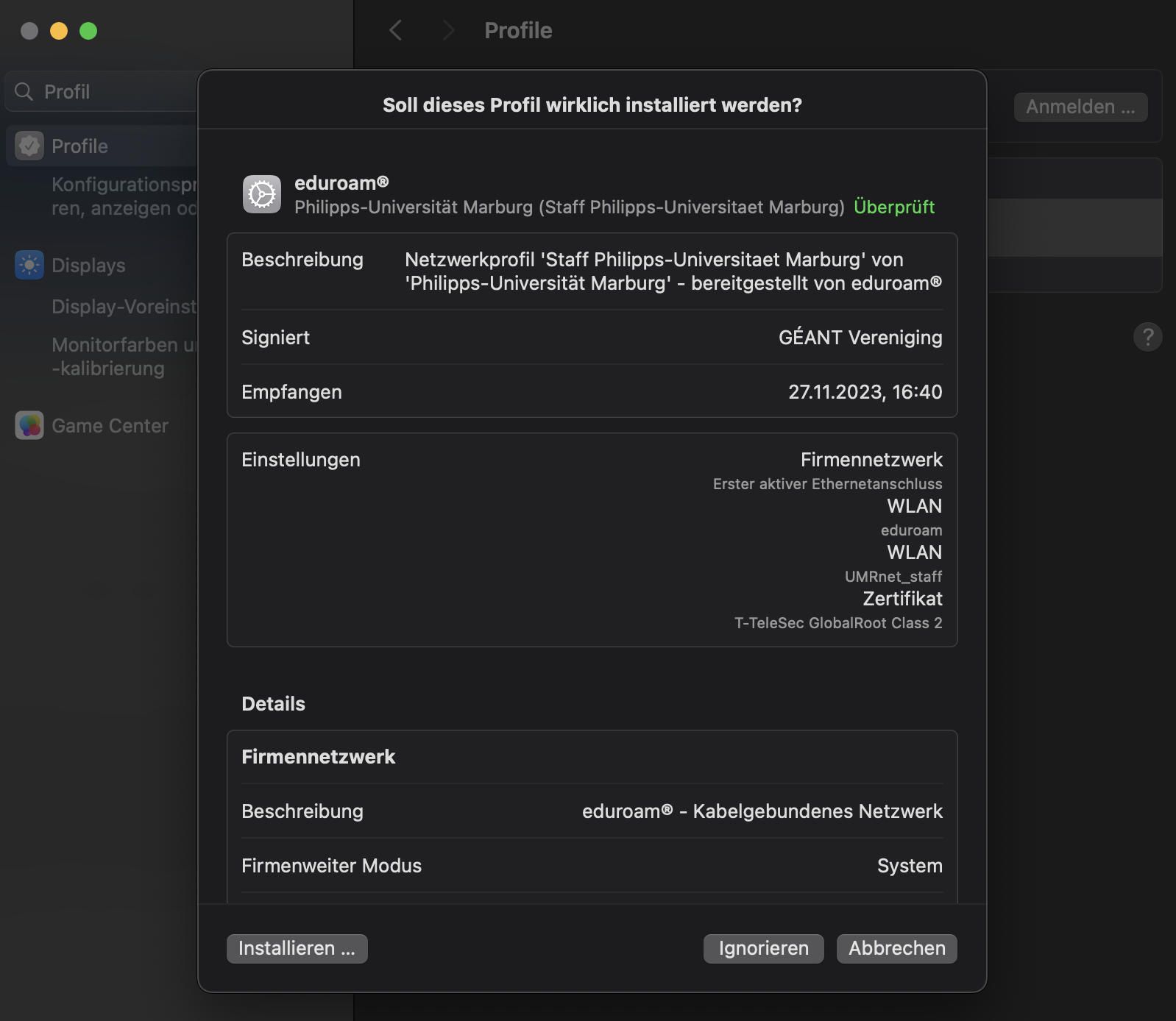Click the Displays sun icon

click(x=29, y=265)
